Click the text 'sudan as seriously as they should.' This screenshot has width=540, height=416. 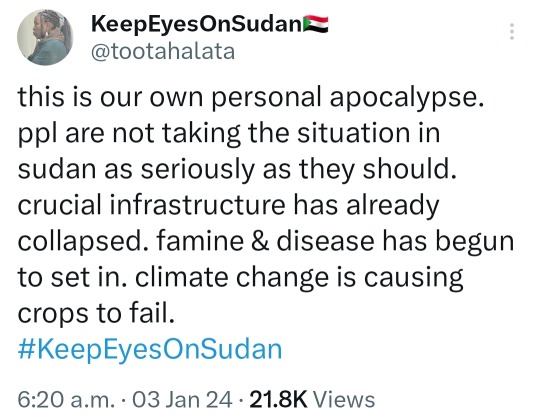click(x=237, y=170)
